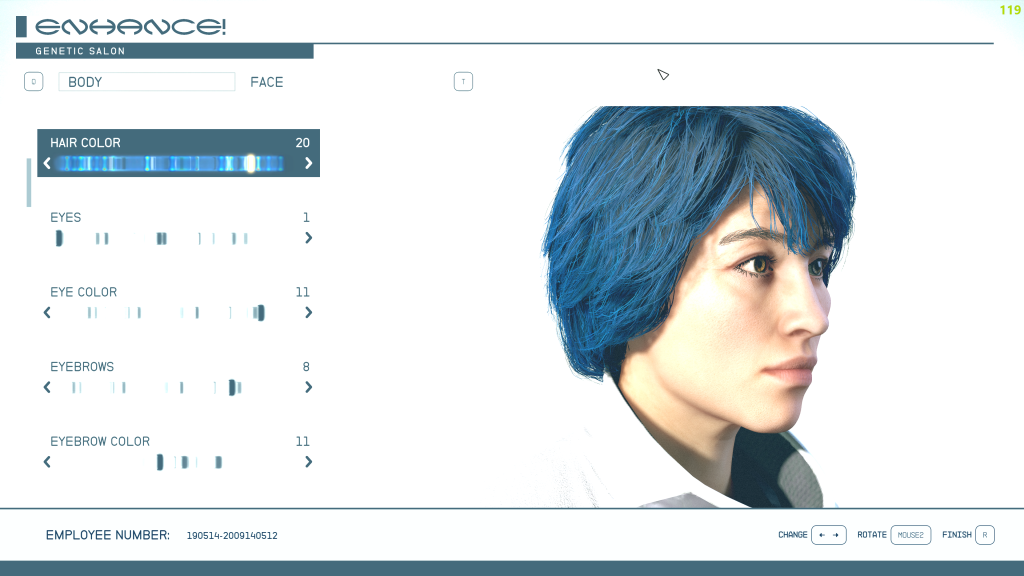Viewport: 1024px width, 576px height.
Task: Cycle forward through Eyebrows styles
Action: pyautogui.click(x=308, y=387)
